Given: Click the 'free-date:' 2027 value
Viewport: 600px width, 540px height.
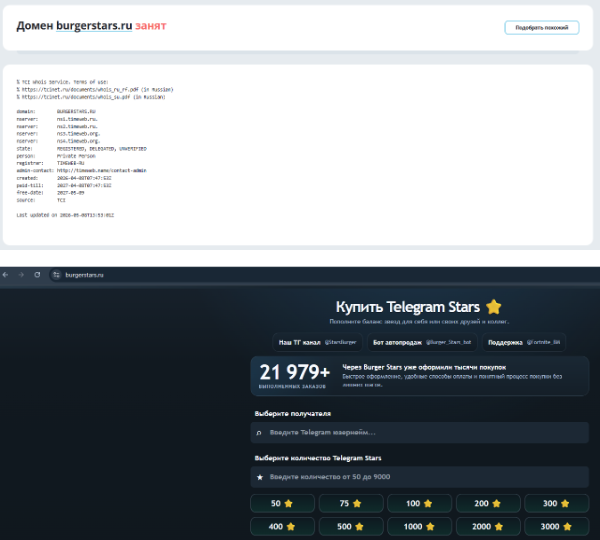Looking at the screenshot, I should click(x=70, y=193).
